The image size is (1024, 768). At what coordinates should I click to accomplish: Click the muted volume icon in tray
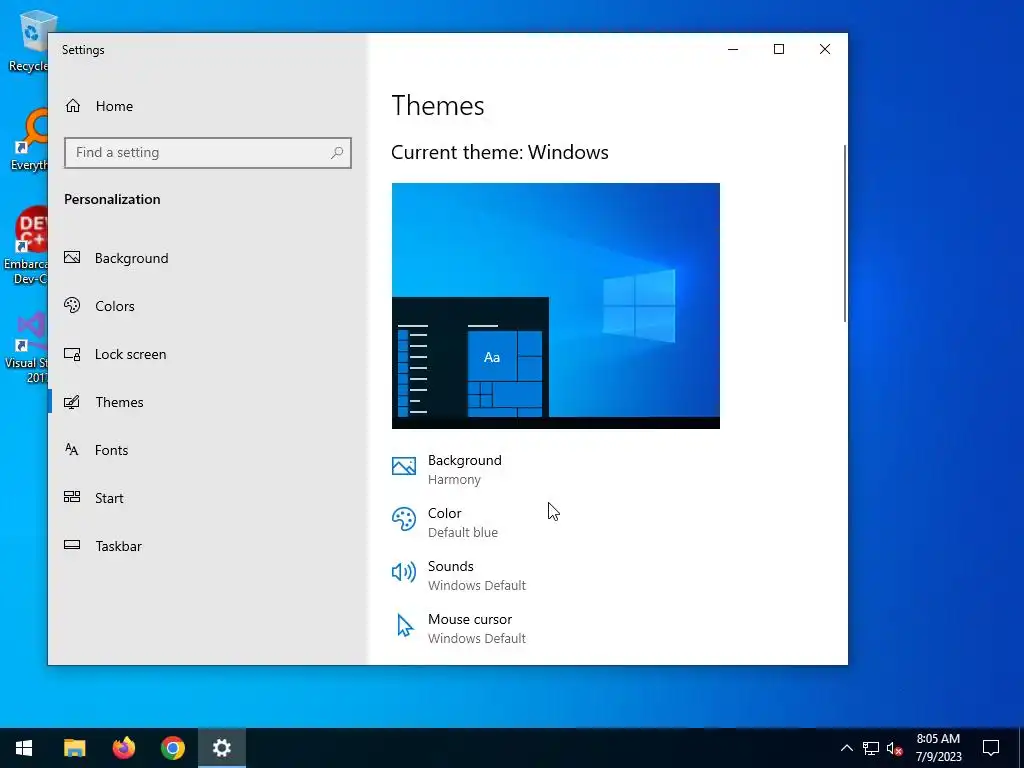[x=894, y=748]
